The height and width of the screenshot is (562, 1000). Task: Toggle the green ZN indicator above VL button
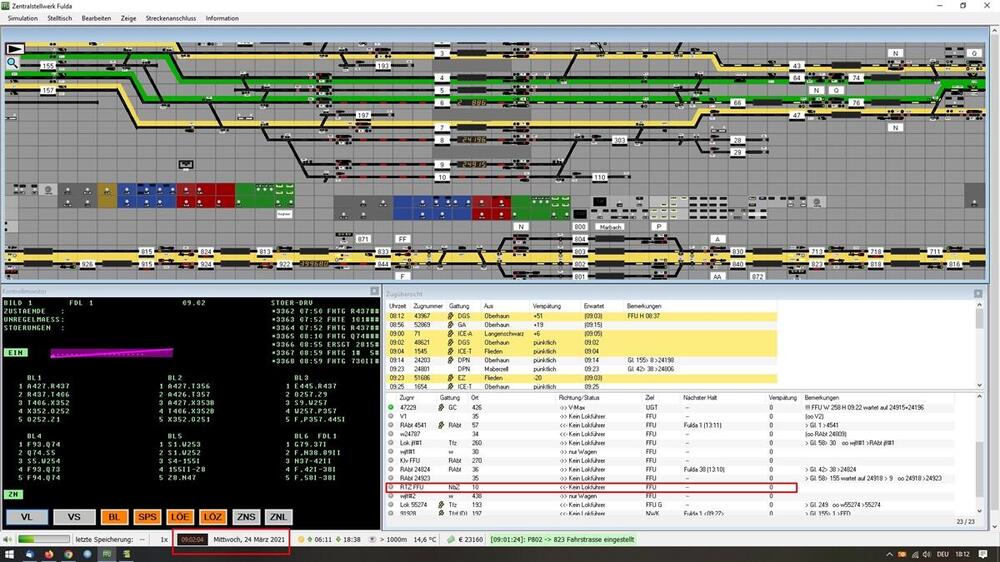tap(13, 494)
